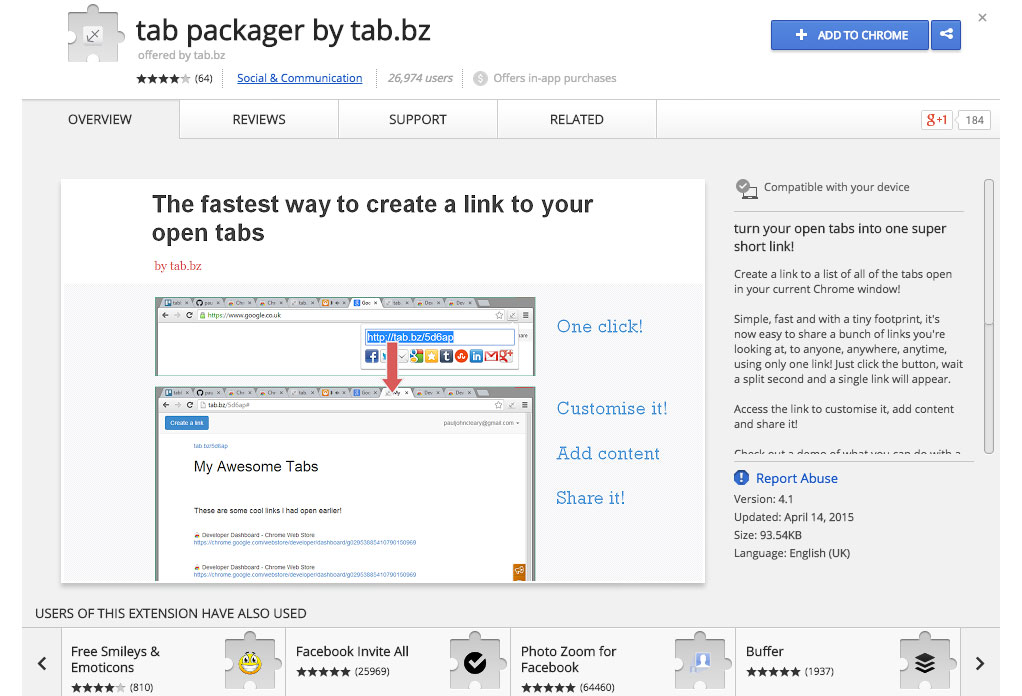Image resolution: width=1022 pixels, height=696 pixels.
Task: Click the in-app purchases dollar coin icon
Action: (x=480, y=78)
